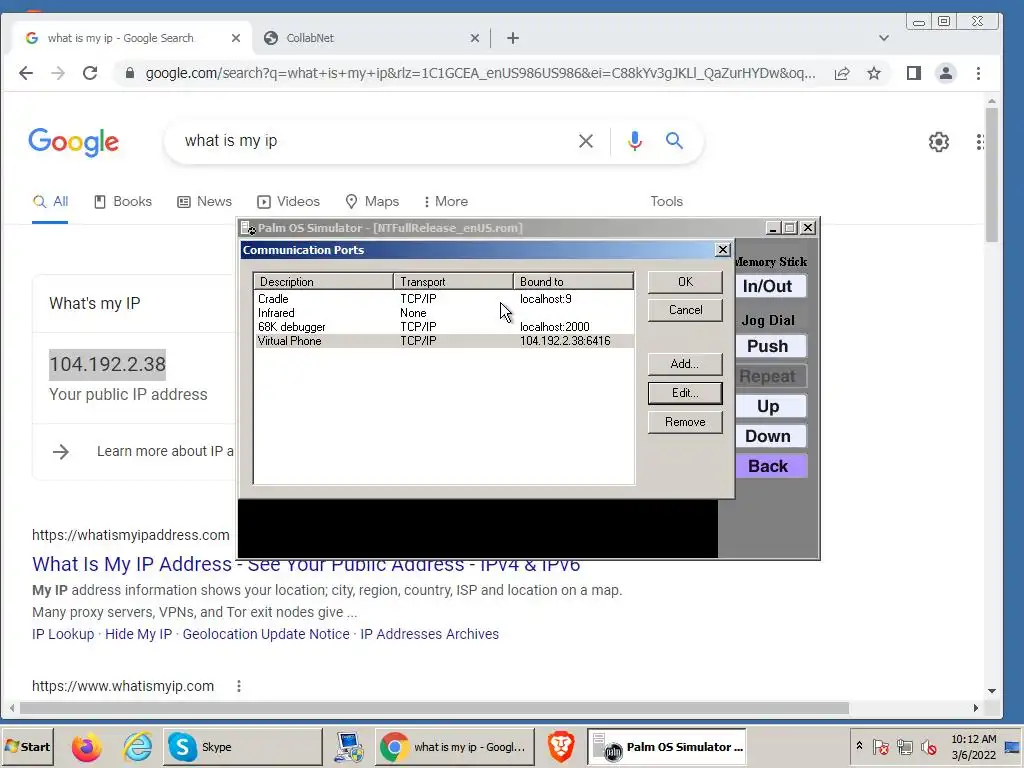The image size is (1024, 768).
Task: Select the All search tab
Action: (x=50, y=202)
